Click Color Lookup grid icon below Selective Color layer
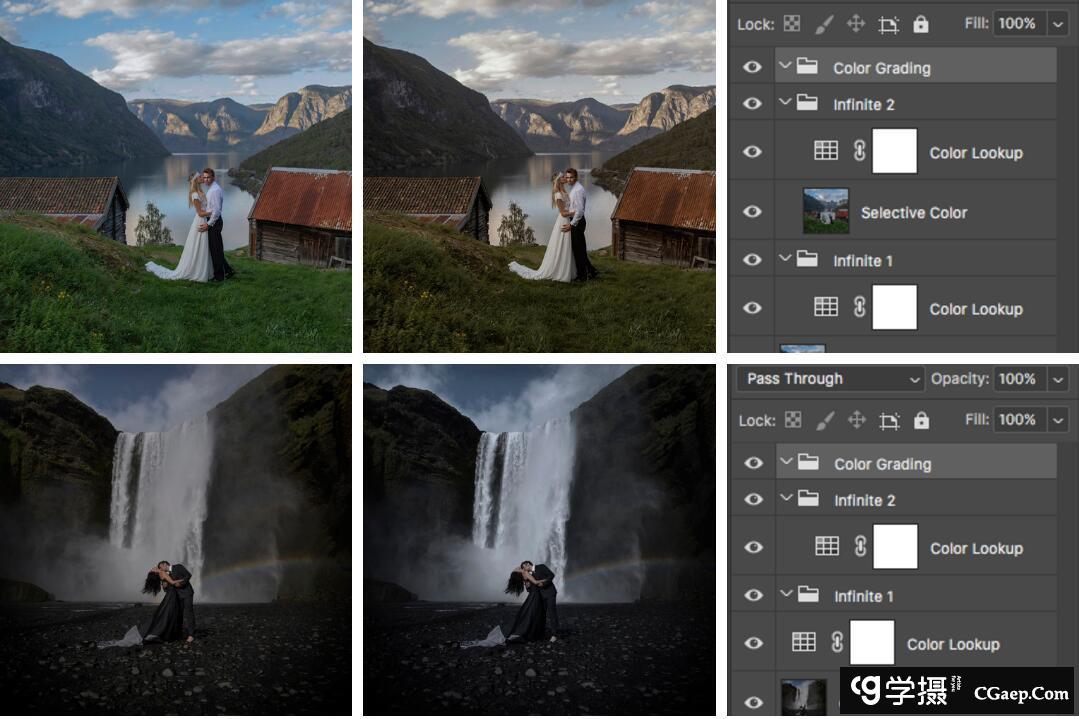Image resolution: width=1079 pixels, height=719 pixels. [x=826, y=308]
